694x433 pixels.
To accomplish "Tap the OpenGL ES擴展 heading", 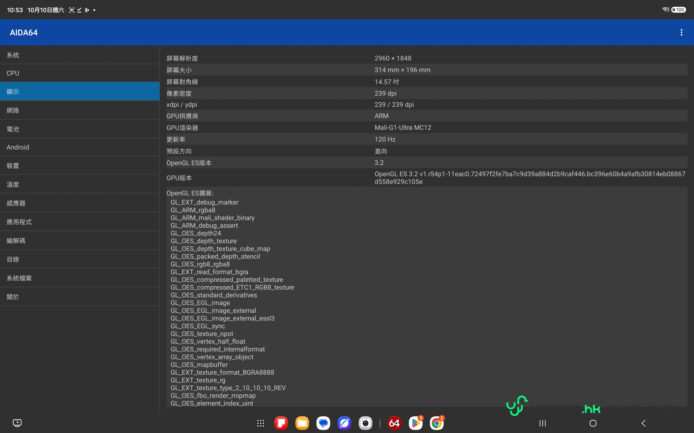I will click(x=189, y=193).
